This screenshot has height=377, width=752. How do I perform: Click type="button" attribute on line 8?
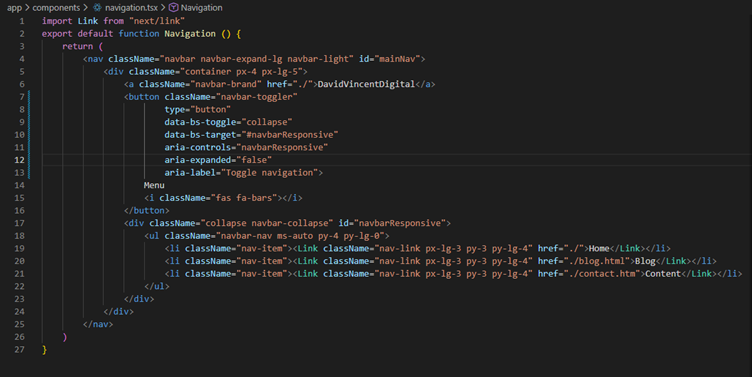point(198,109)
